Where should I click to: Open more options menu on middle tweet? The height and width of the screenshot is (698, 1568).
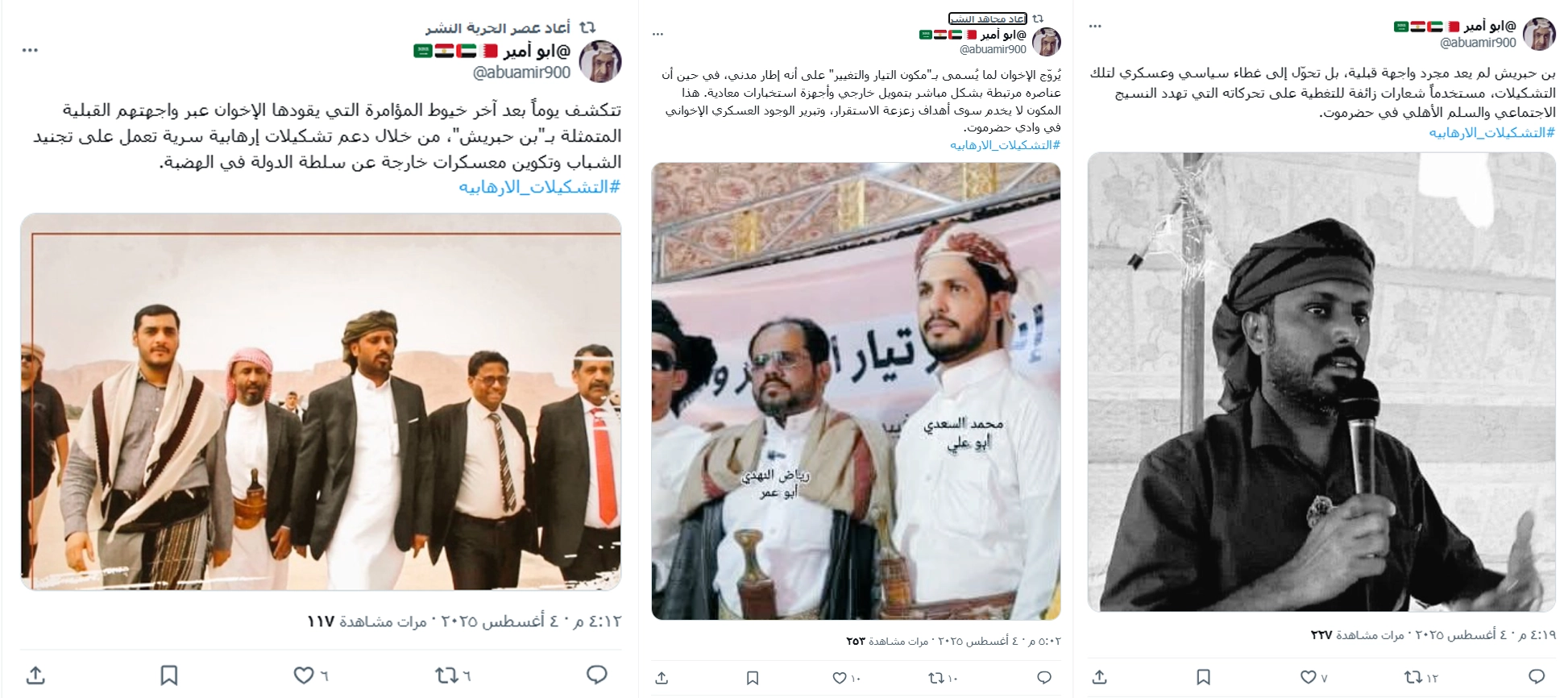coord(658,34)
